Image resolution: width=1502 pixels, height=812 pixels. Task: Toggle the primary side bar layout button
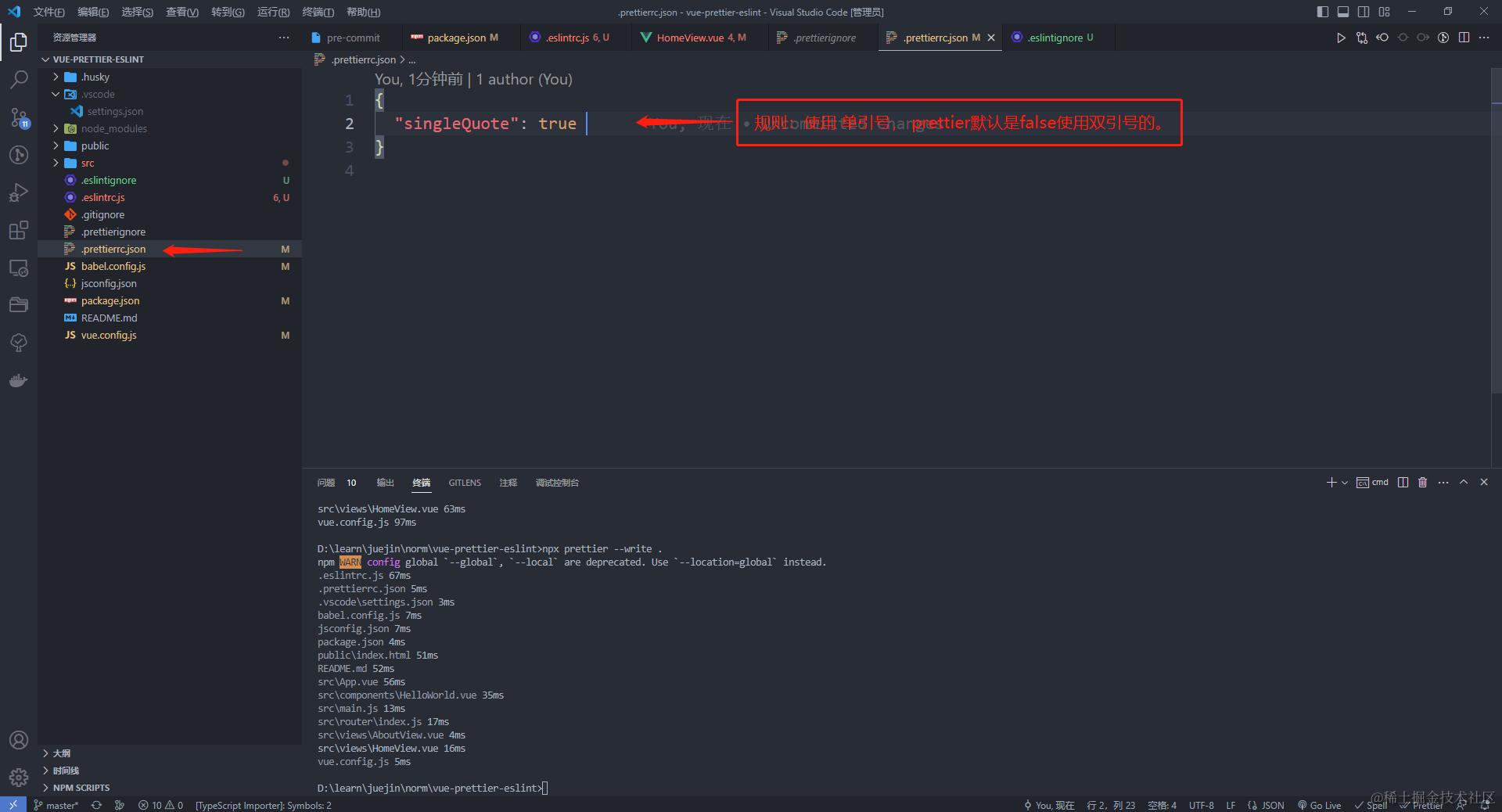[x=1323, y=12]
